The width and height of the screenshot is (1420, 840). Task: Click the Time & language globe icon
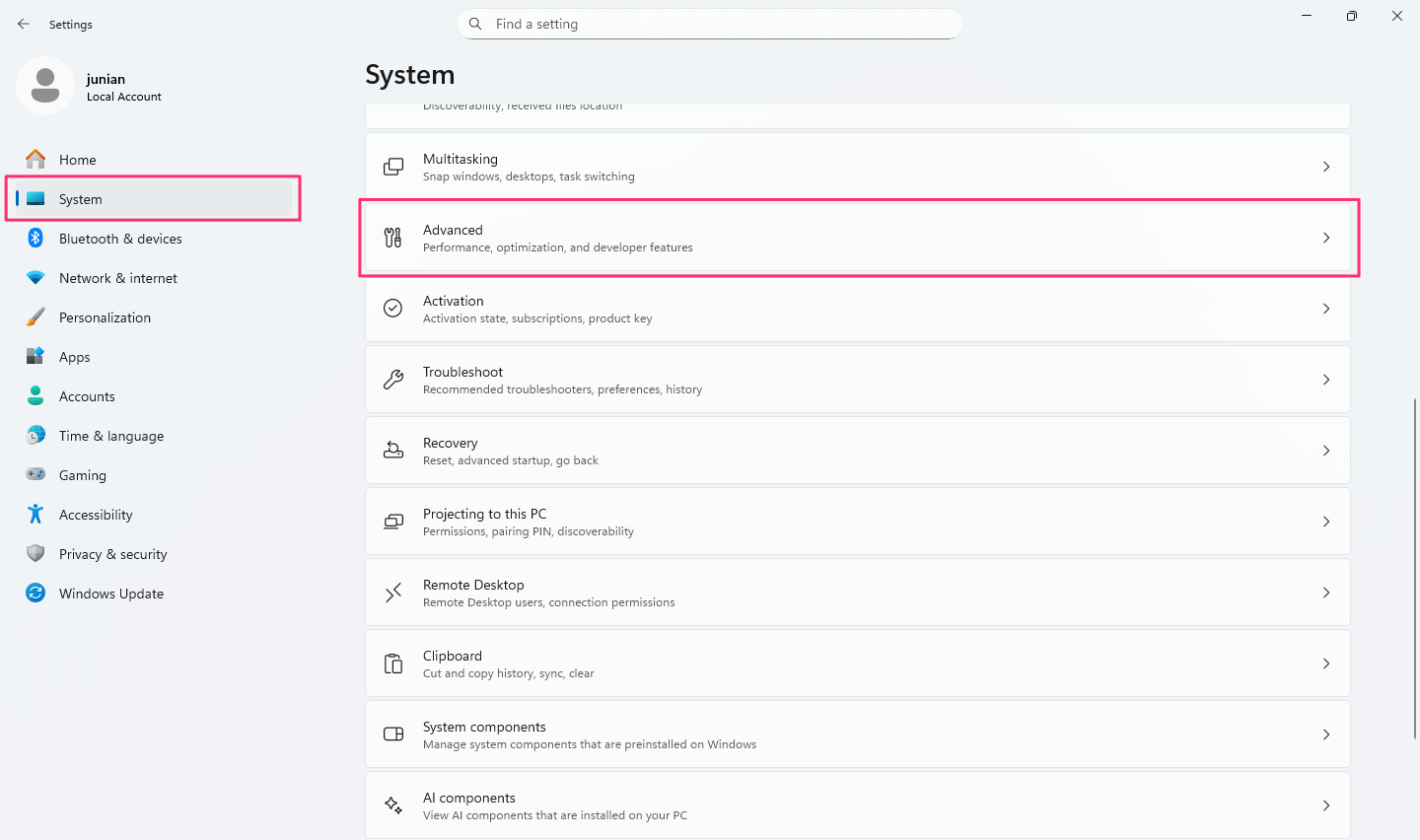coord(35,435)
